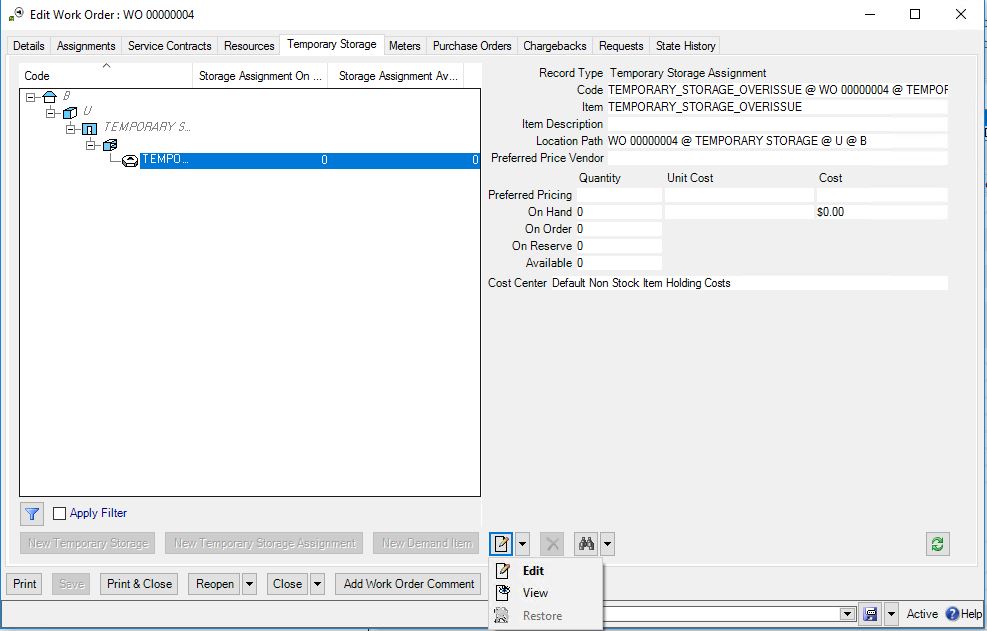Click the cube icon for node U
Screen dimensions: 987x631
pos(70,112)
